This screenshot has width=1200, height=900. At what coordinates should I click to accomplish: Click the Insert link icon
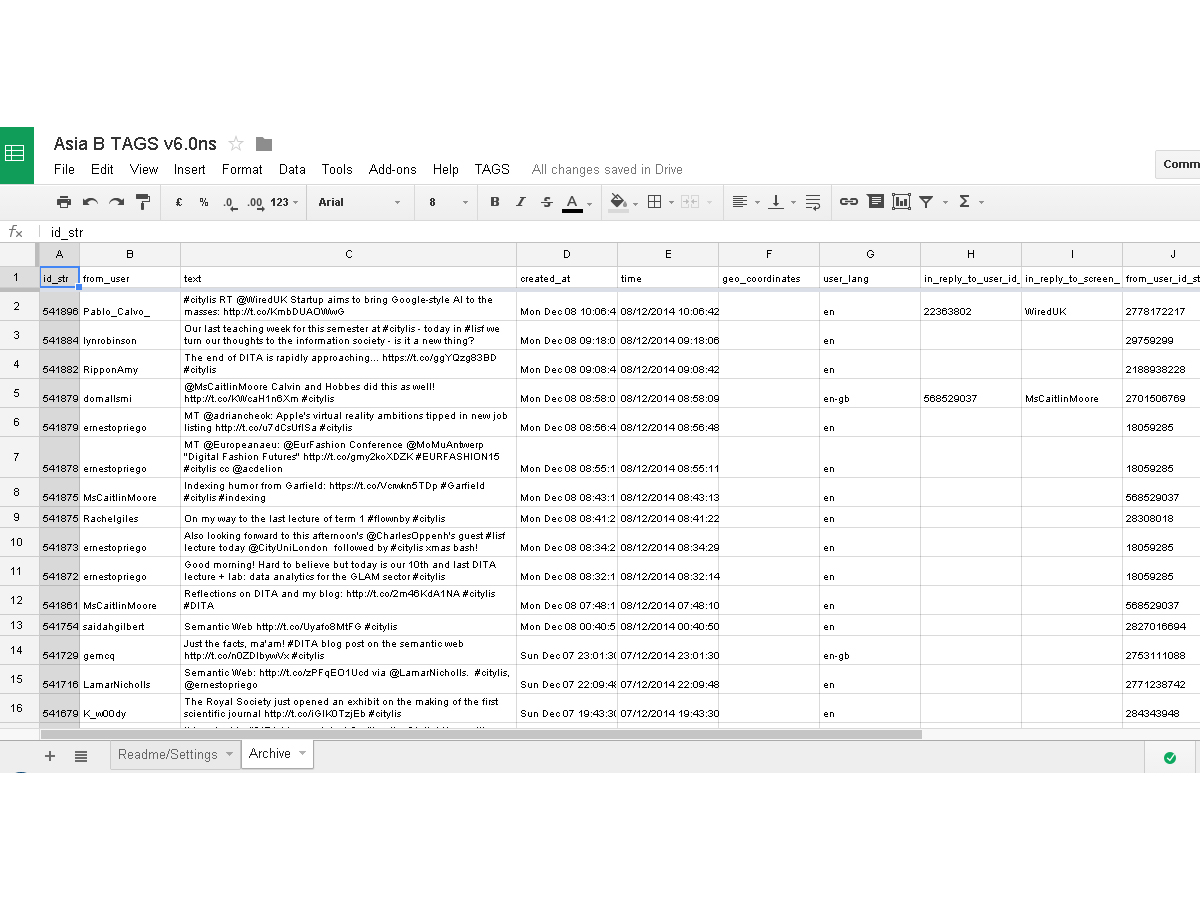point(848,202)
